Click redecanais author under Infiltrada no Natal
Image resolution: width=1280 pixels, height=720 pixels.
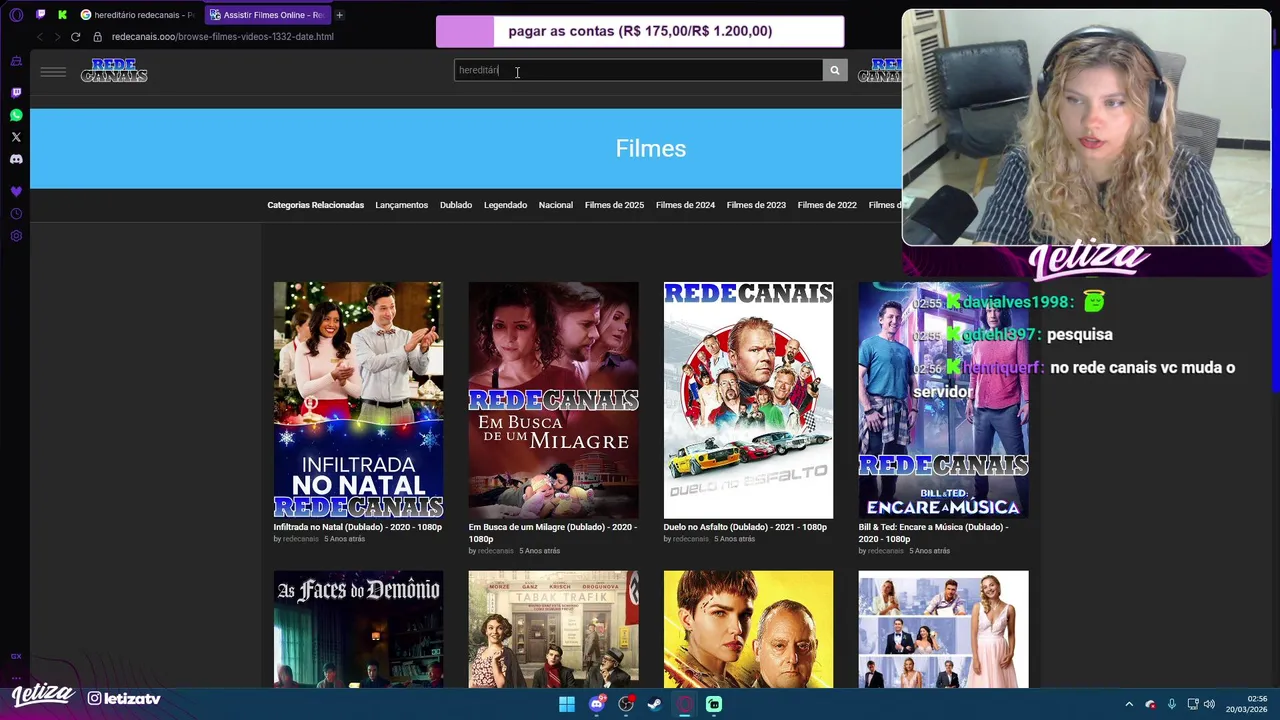pos(300,539)
